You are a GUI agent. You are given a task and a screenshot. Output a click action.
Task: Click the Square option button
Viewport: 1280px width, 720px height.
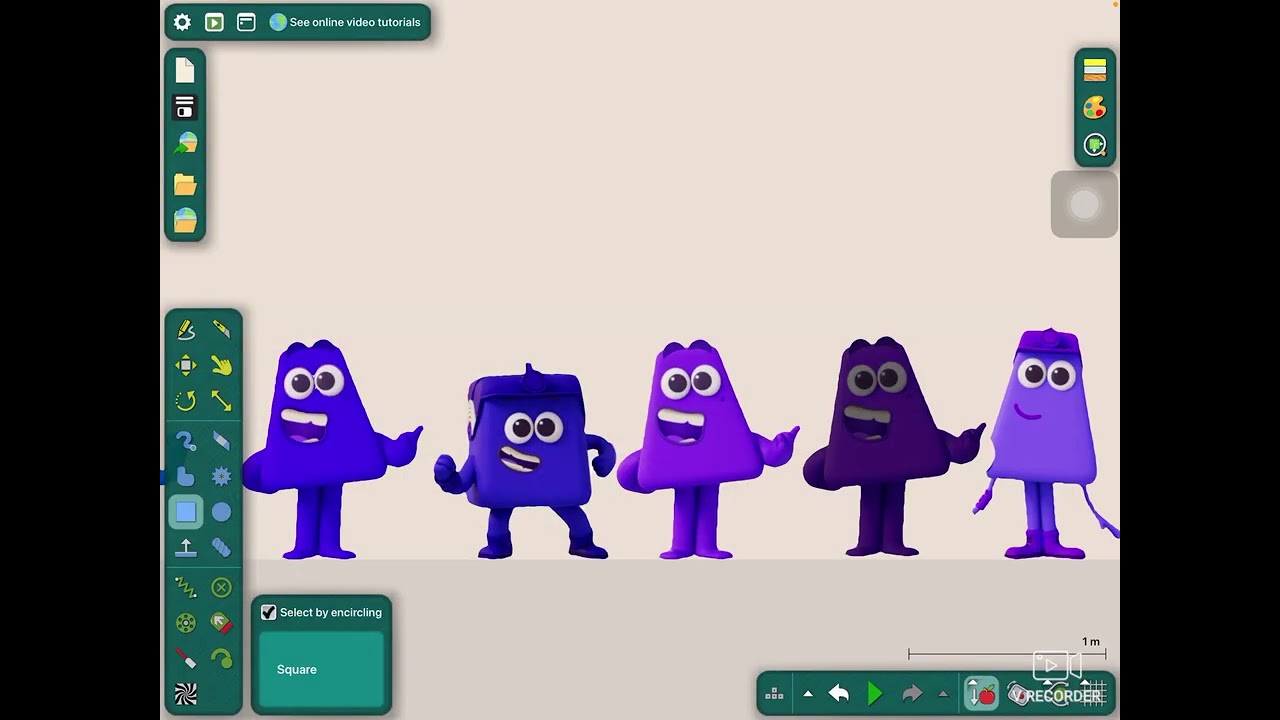322,669
